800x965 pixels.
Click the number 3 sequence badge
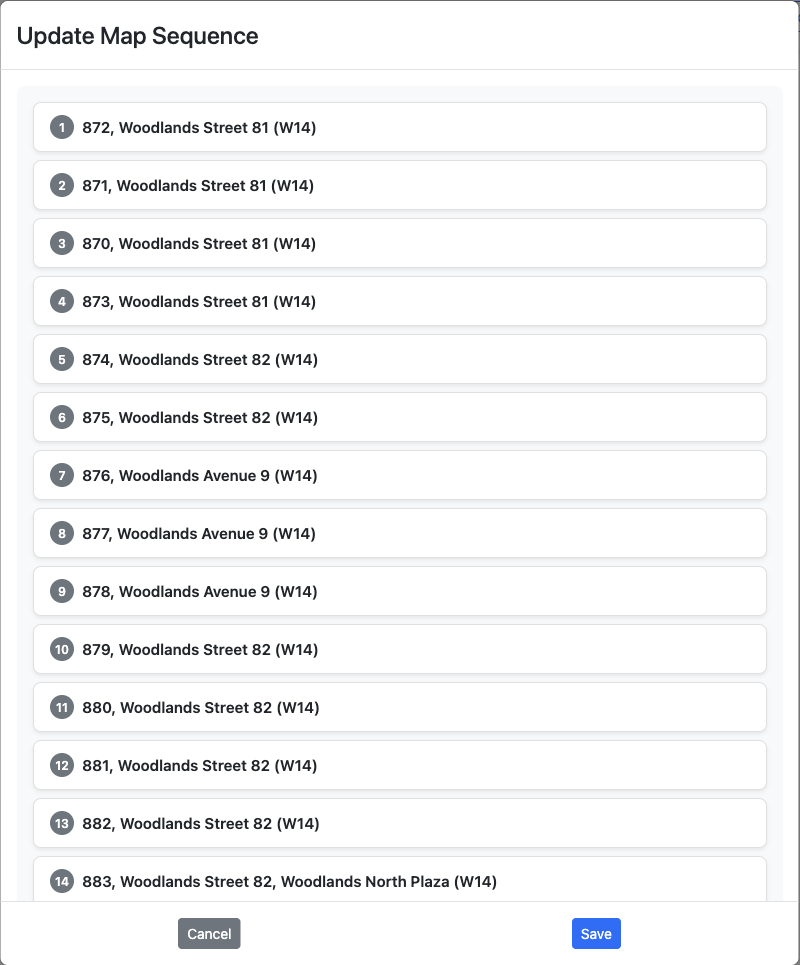click(x=62, y=243)
